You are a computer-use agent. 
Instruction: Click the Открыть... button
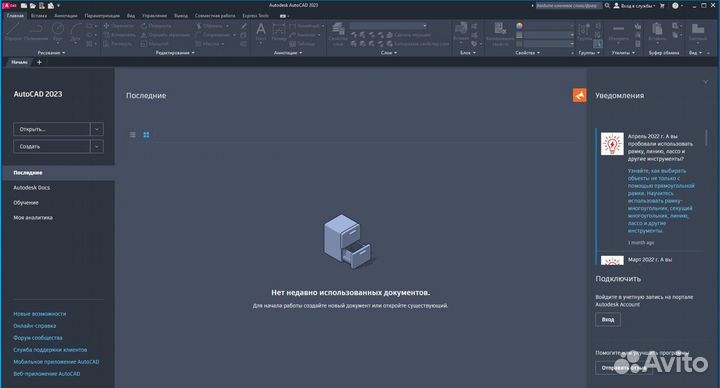click(x=52, y=129)
